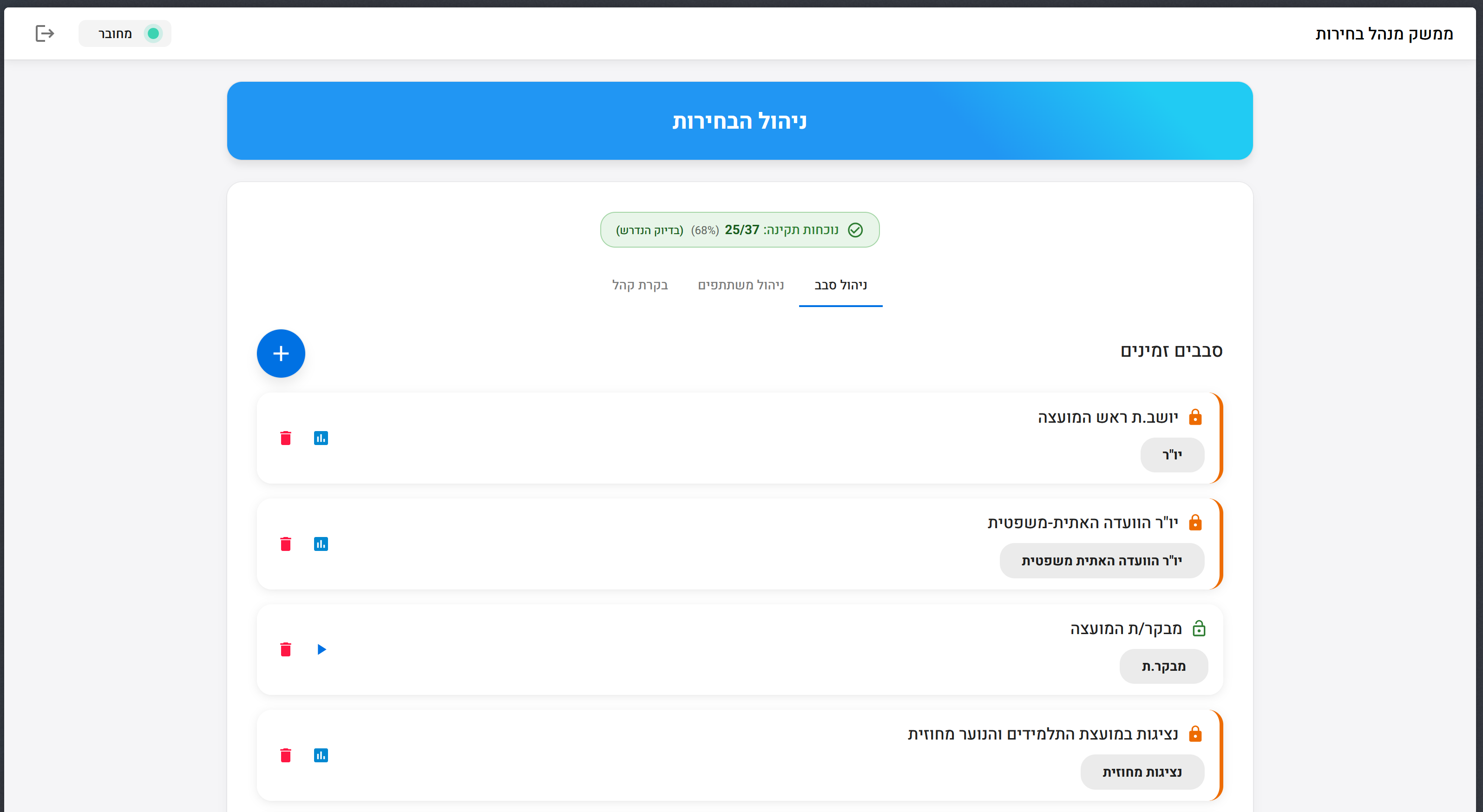Click the מחובר connection status badge

point(125,33)
